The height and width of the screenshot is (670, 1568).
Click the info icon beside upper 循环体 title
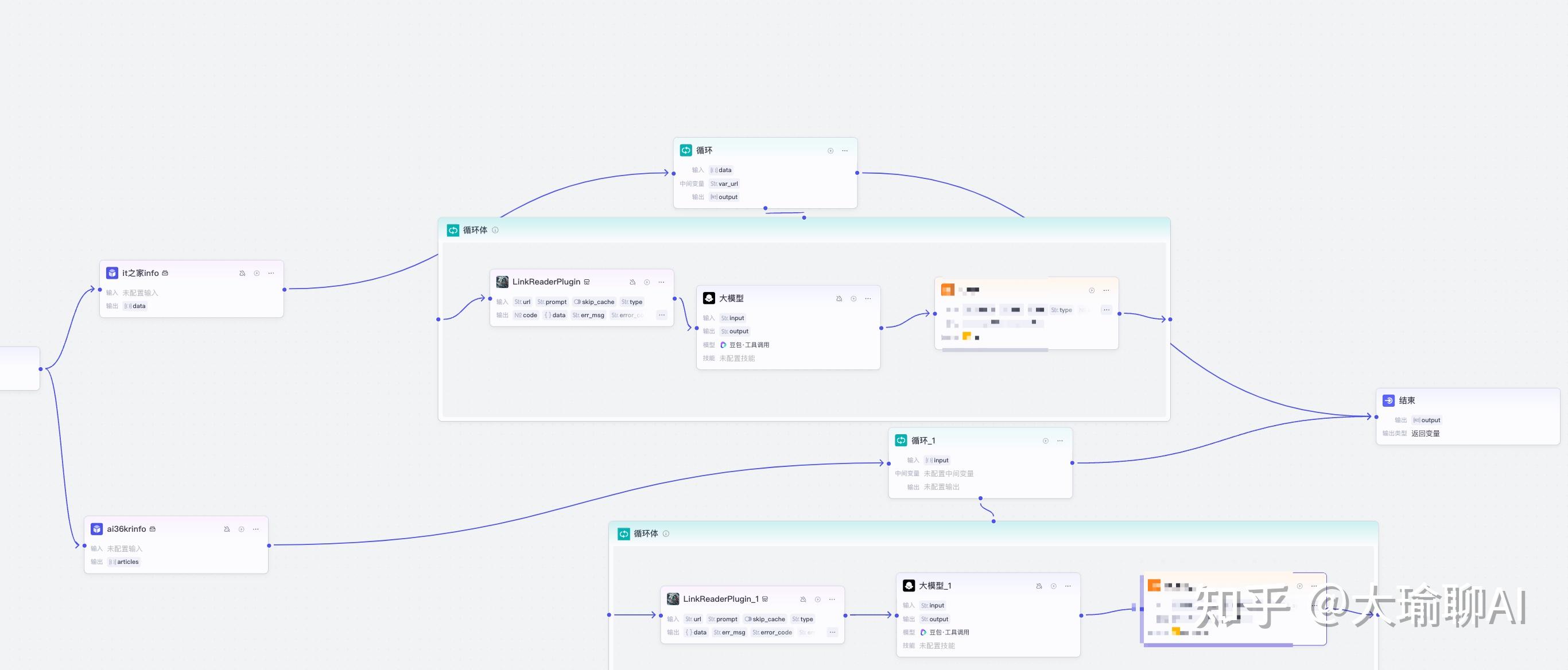click(x=495, y=230)
